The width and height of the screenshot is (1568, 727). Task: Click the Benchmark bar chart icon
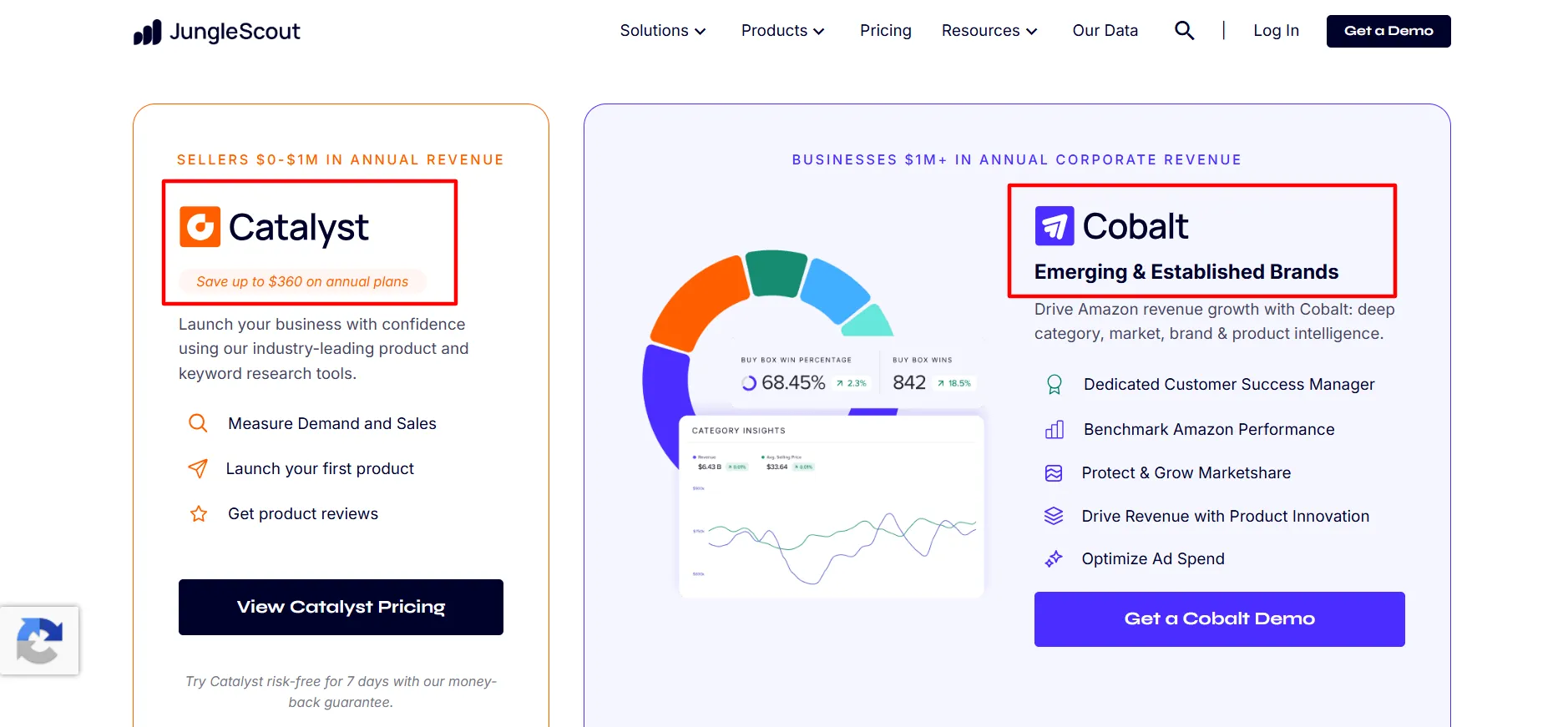click(x=1055, y=429)
